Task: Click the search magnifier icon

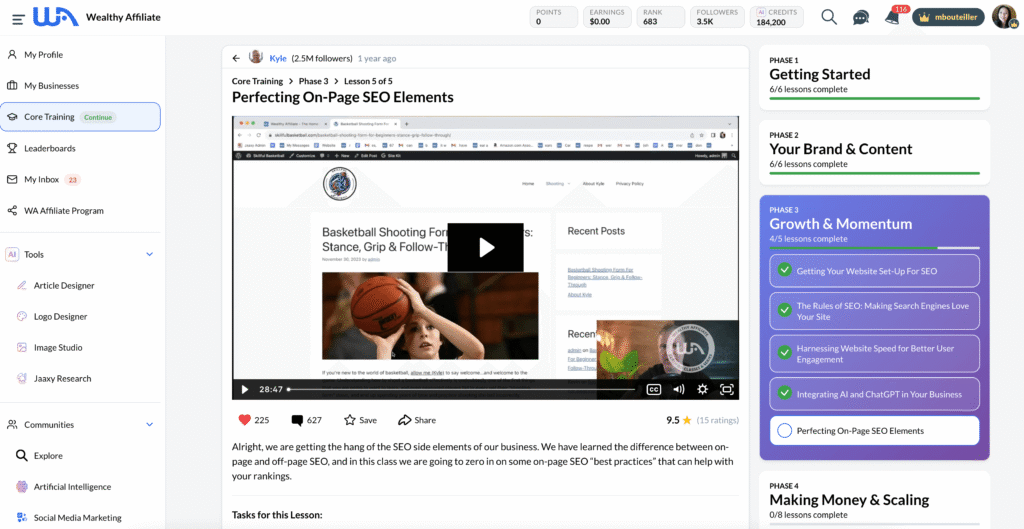Action: (x=829, y=17)
